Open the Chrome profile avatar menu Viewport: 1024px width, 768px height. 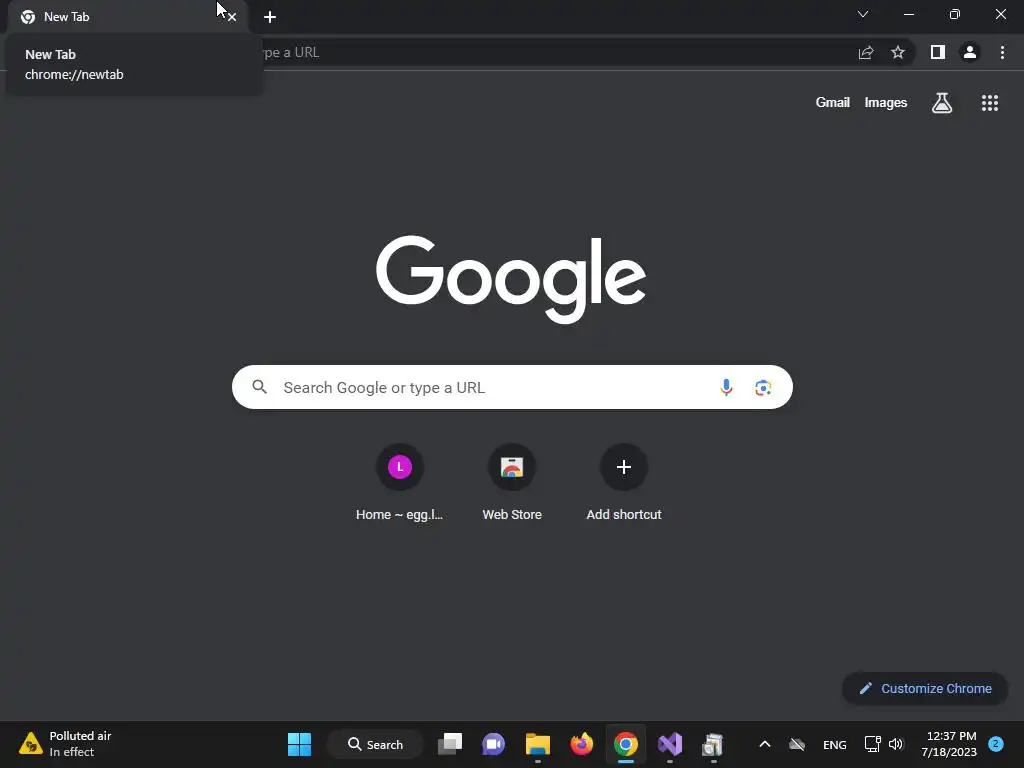(970, 52)
